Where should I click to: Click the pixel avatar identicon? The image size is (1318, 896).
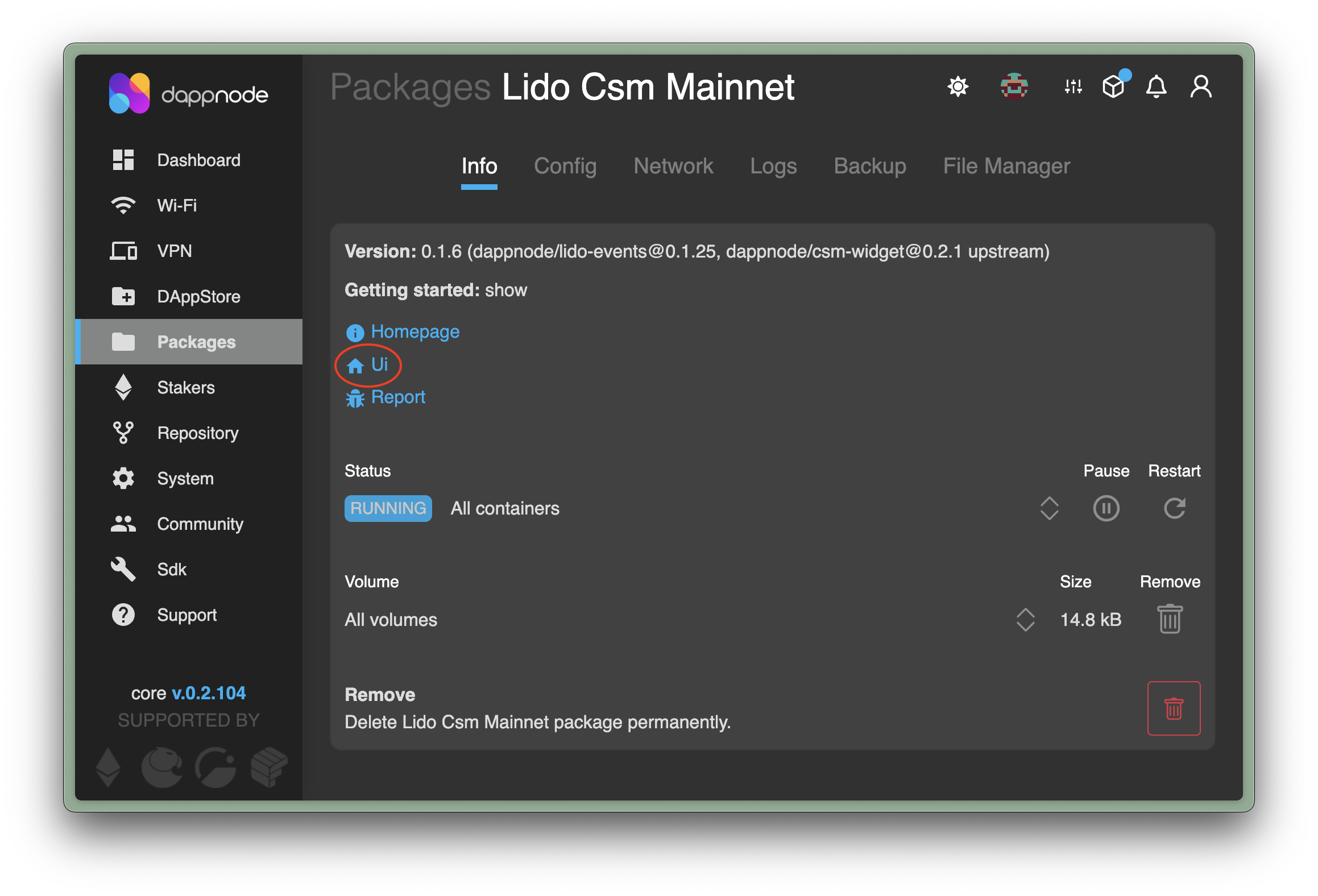pos(1014,86)
